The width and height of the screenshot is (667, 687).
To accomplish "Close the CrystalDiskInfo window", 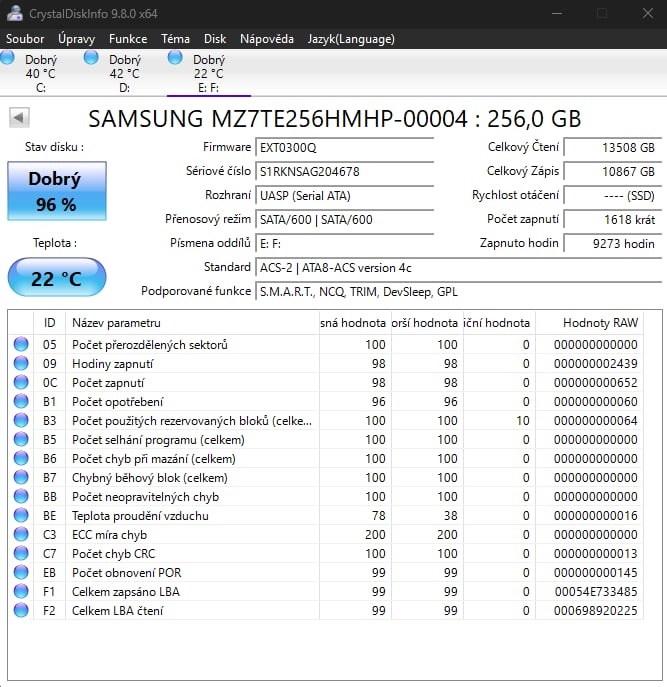I will click(x=648, y=14).
